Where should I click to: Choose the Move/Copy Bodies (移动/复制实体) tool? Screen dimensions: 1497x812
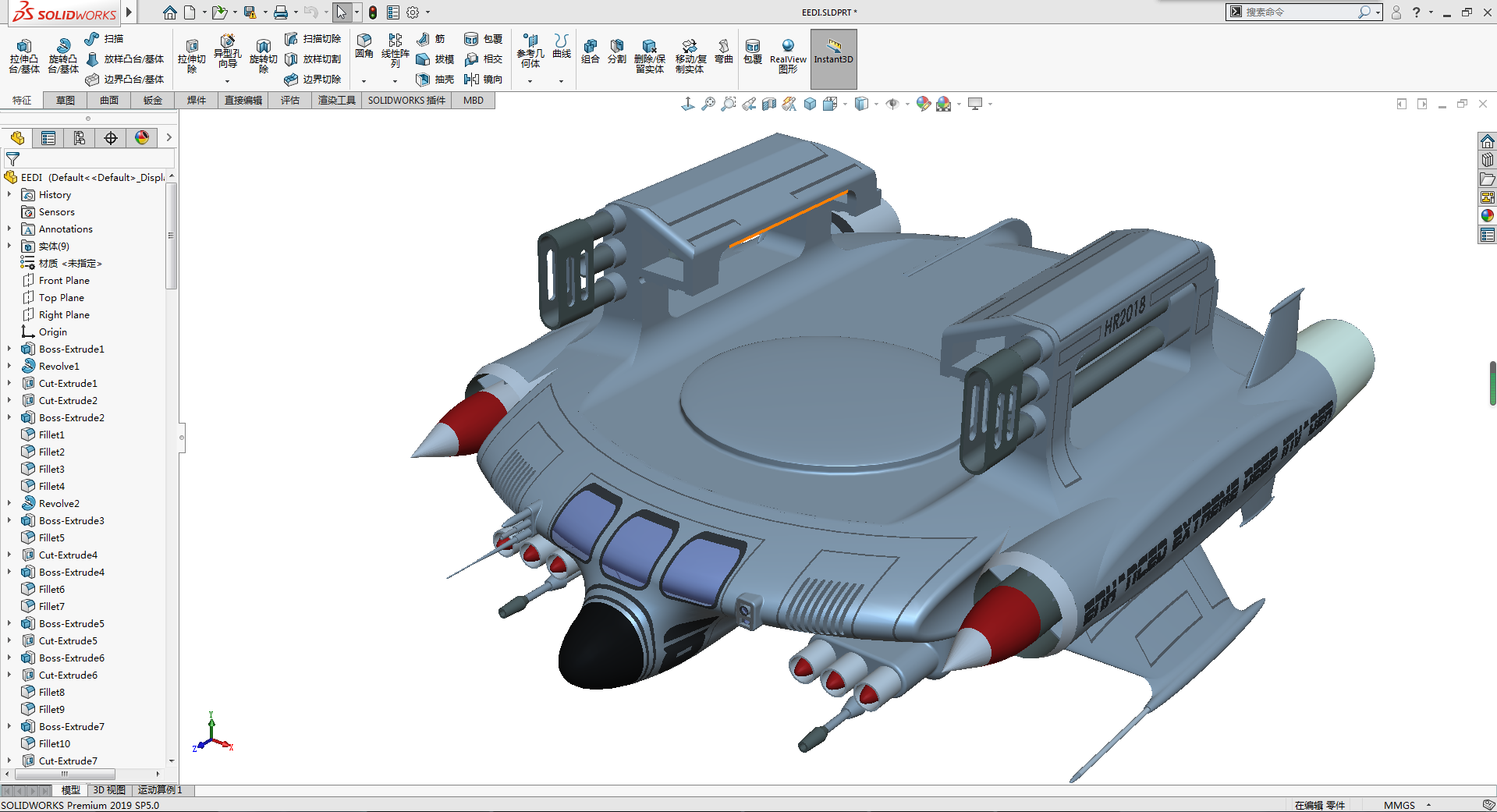690,56
